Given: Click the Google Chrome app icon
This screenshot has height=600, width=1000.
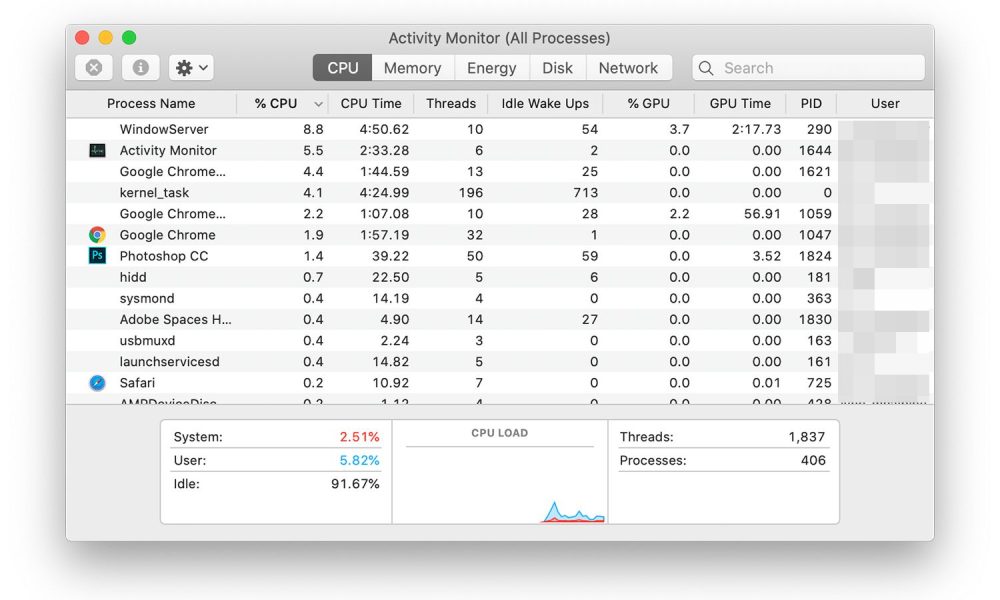Looking at the screenshot, I should coord(97,235).
